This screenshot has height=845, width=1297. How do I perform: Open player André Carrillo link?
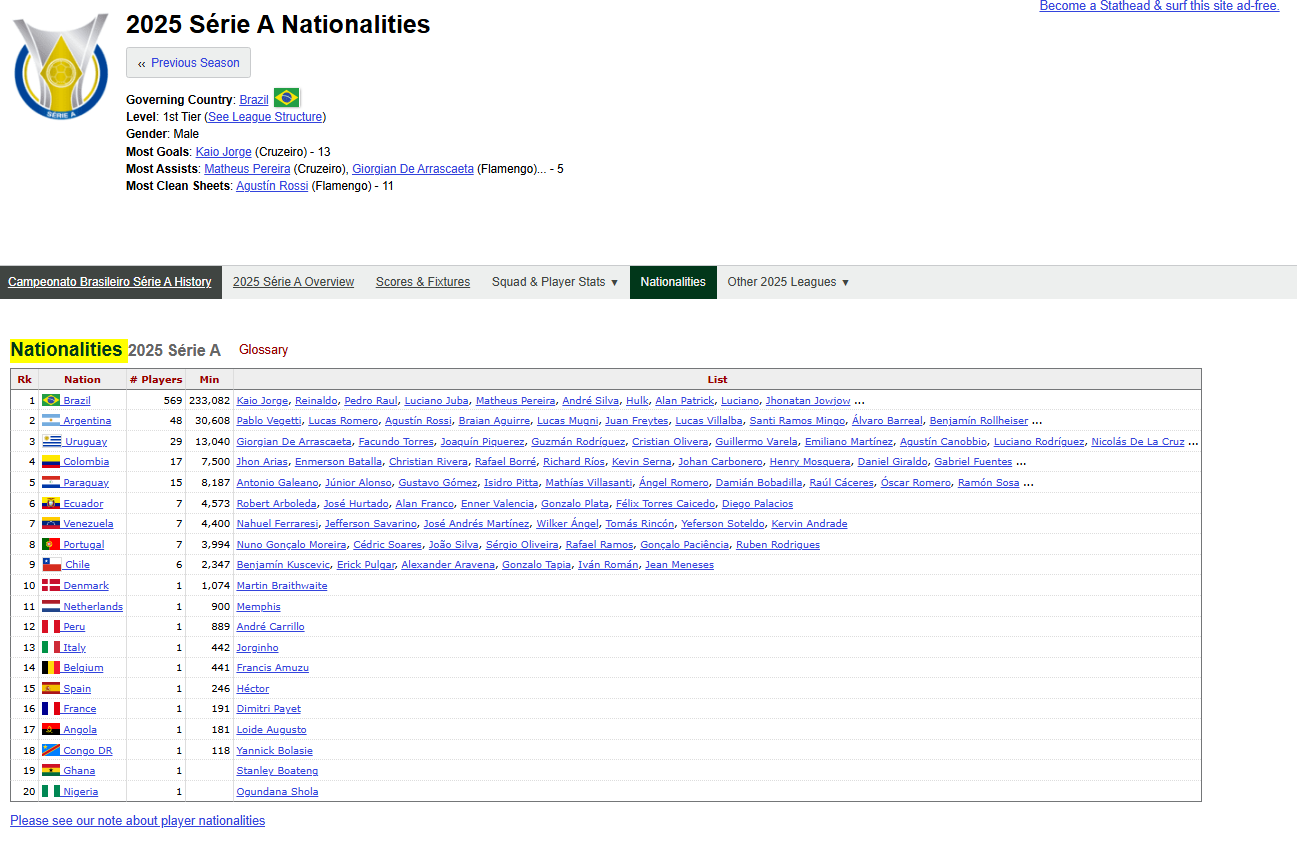point(270,626)
